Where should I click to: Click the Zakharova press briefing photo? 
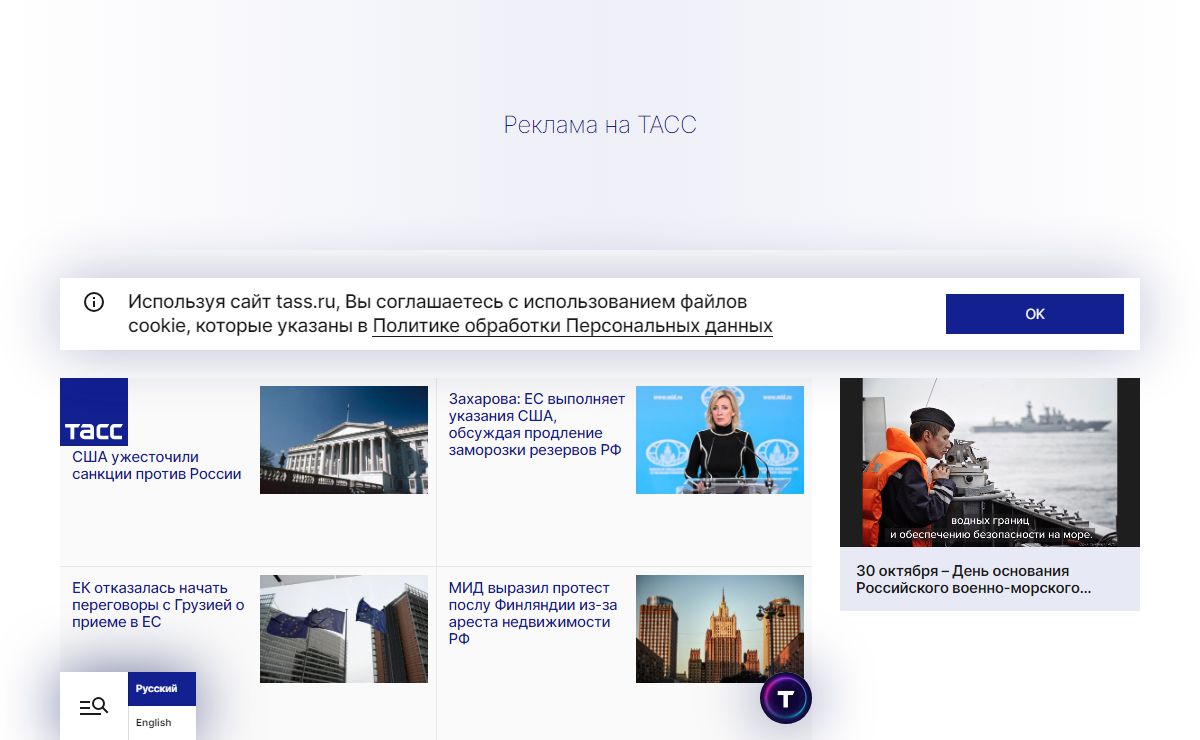[720, 440]
